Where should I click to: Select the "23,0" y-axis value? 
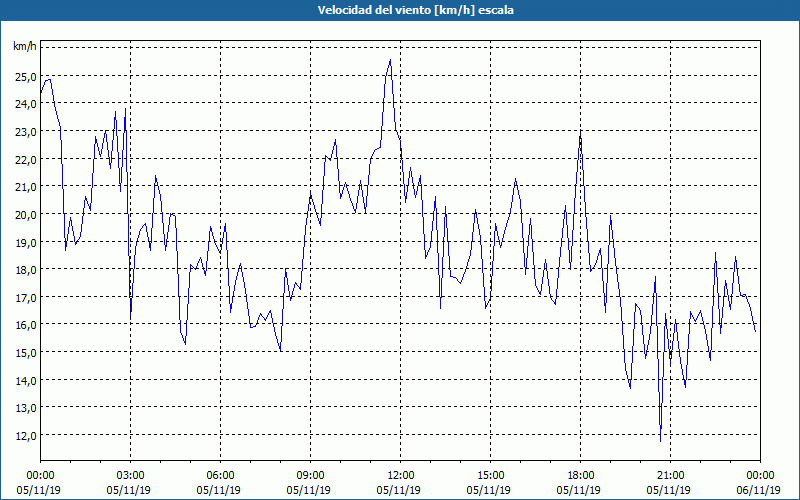tap(26, 132)
